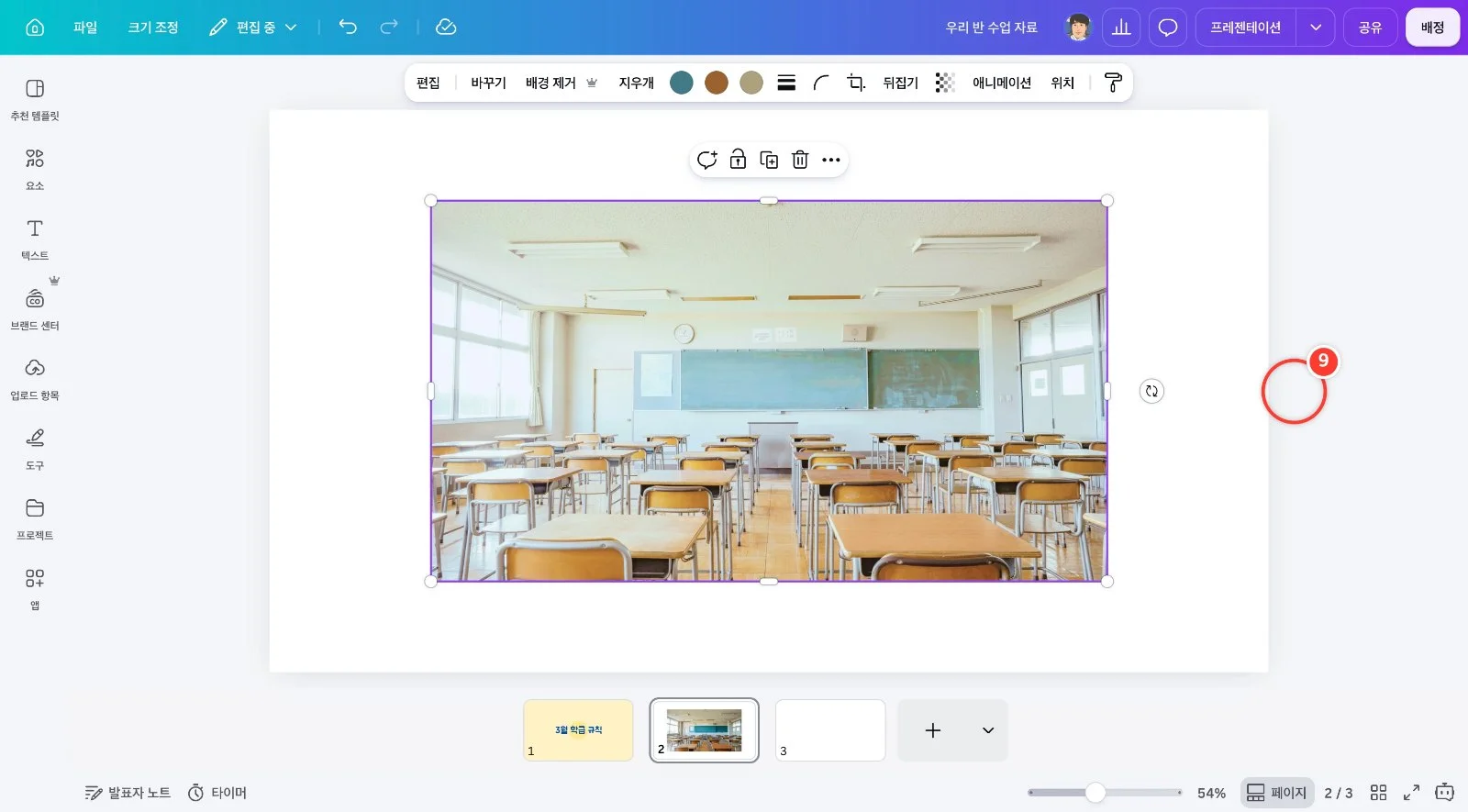Click the rotate handle beside the image

[x=1151, y=391]
